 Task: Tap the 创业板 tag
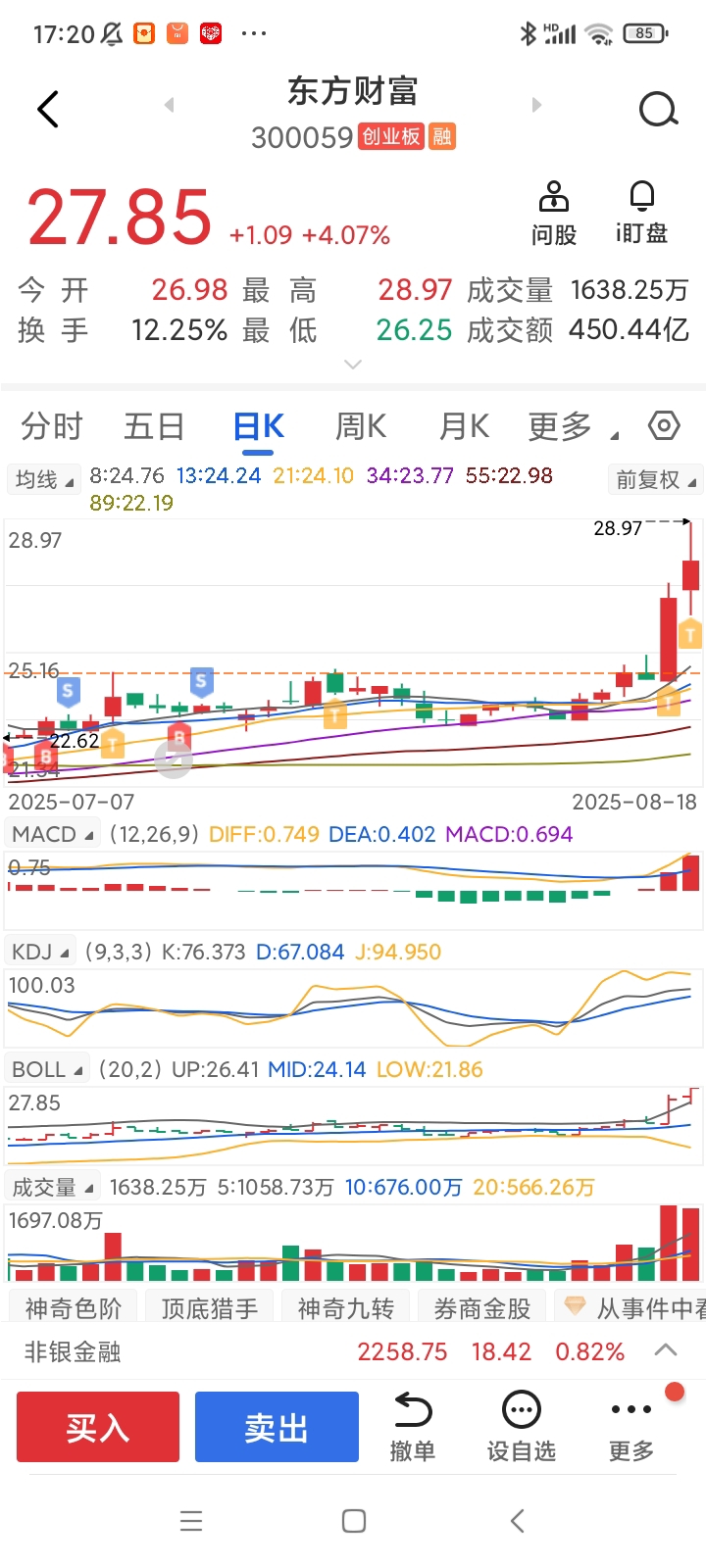[x=391, y=136]
